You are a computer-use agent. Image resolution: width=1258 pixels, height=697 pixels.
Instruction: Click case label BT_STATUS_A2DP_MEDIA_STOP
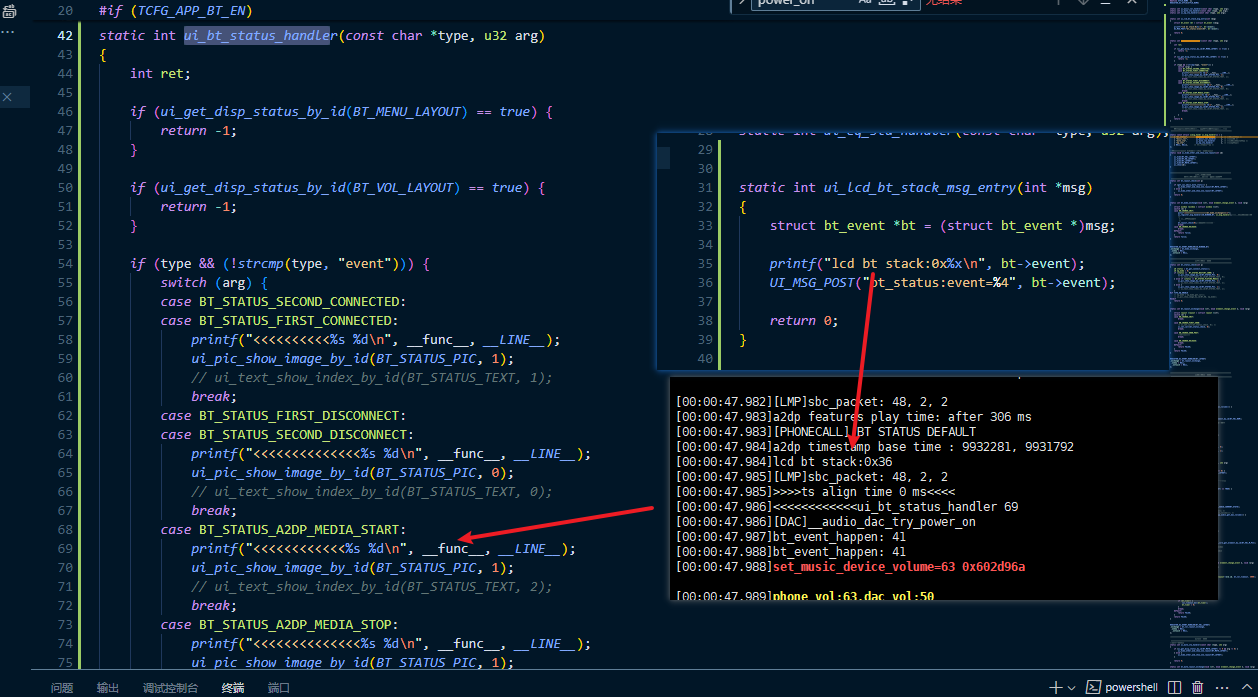coord(295,625)
